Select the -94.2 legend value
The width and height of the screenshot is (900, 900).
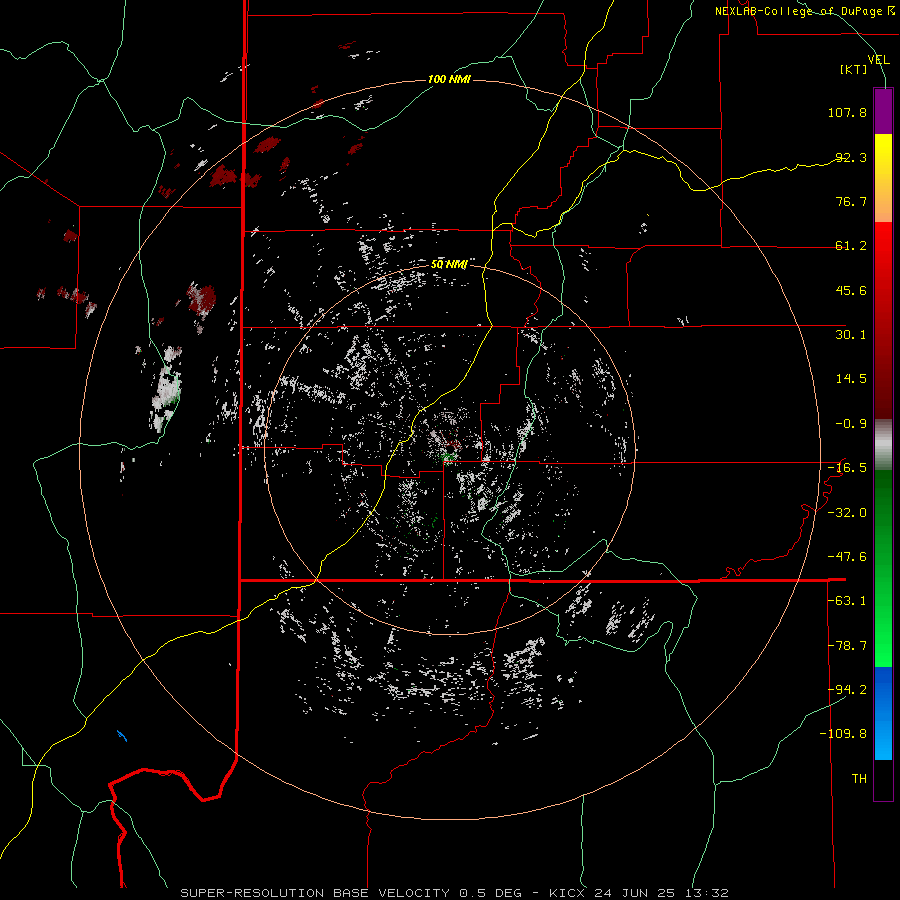coord(847,690)
